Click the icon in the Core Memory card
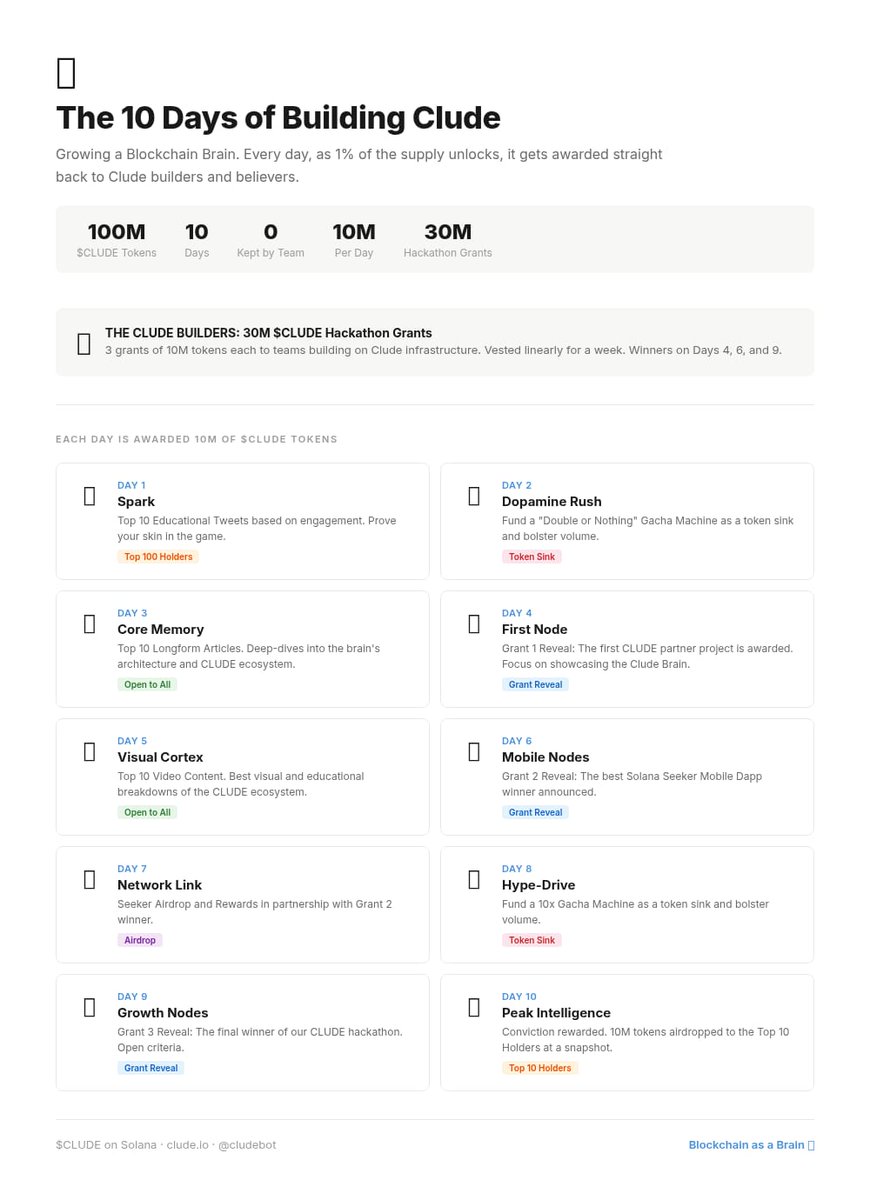 90,624
